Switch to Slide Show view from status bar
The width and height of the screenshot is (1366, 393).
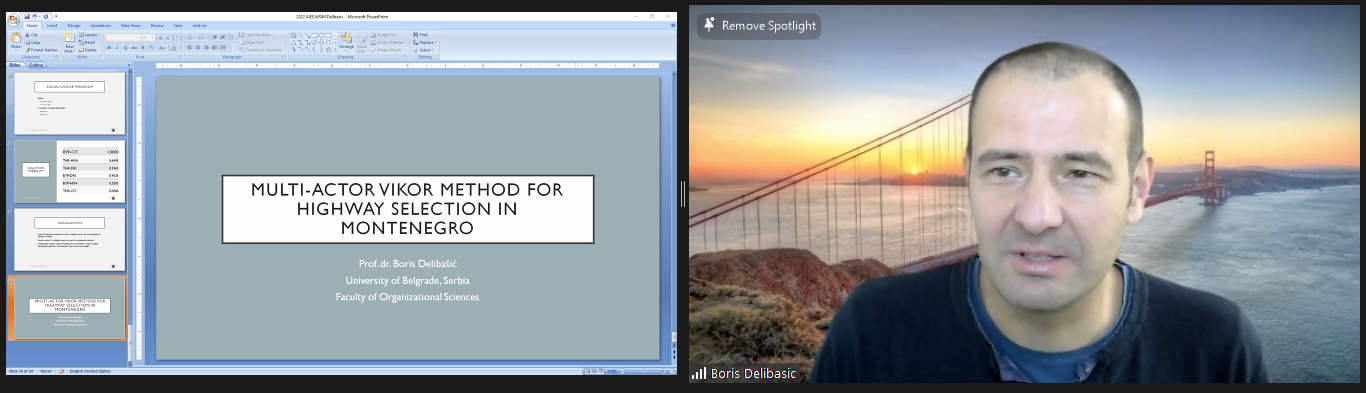coord(601,371)
